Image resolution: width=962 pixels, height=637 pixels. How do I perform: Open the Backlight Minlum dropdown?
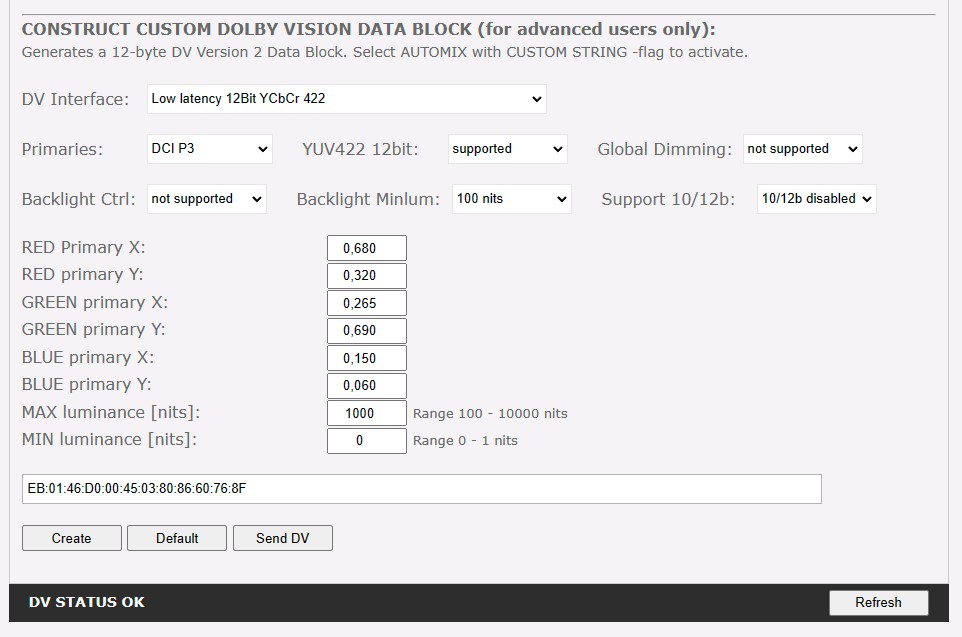512,199
